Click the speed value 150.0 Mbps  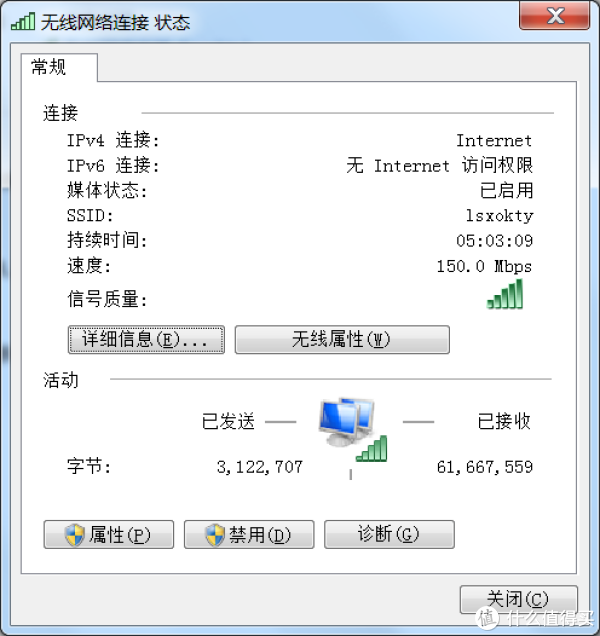[x=484, y=266]
